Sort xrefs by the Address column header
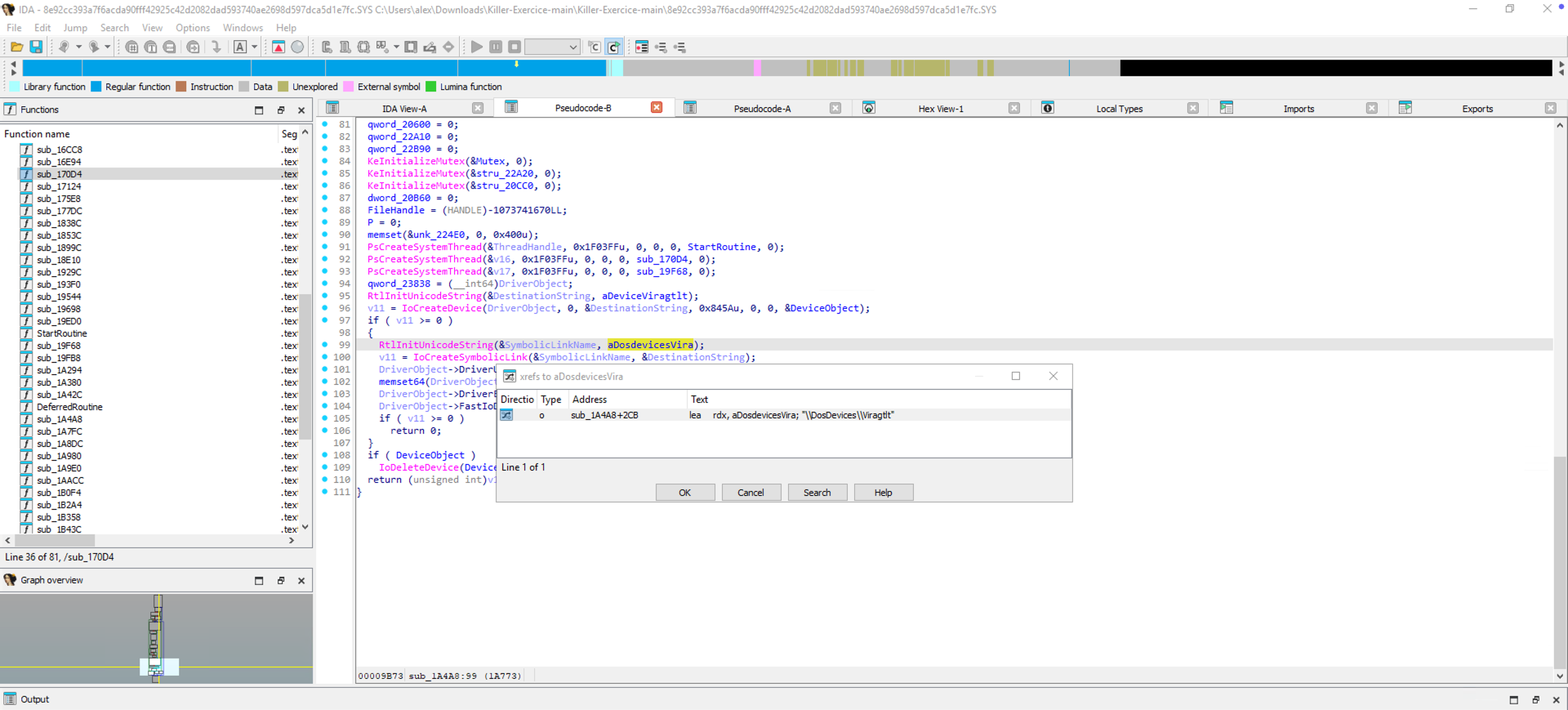 (x=627, y=400)
